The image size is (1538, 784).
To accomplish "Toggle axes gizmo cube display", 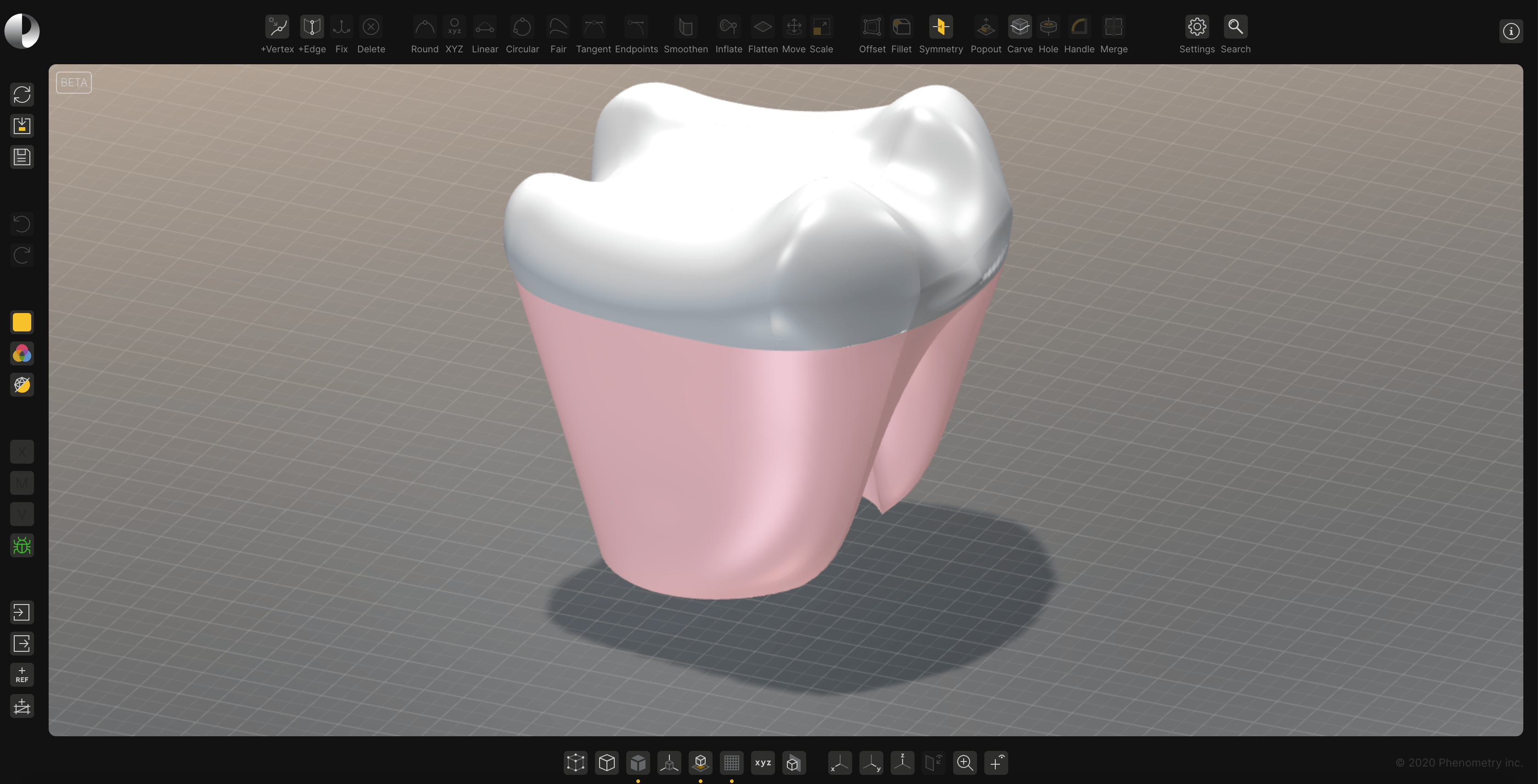I will tap(669, 762).
